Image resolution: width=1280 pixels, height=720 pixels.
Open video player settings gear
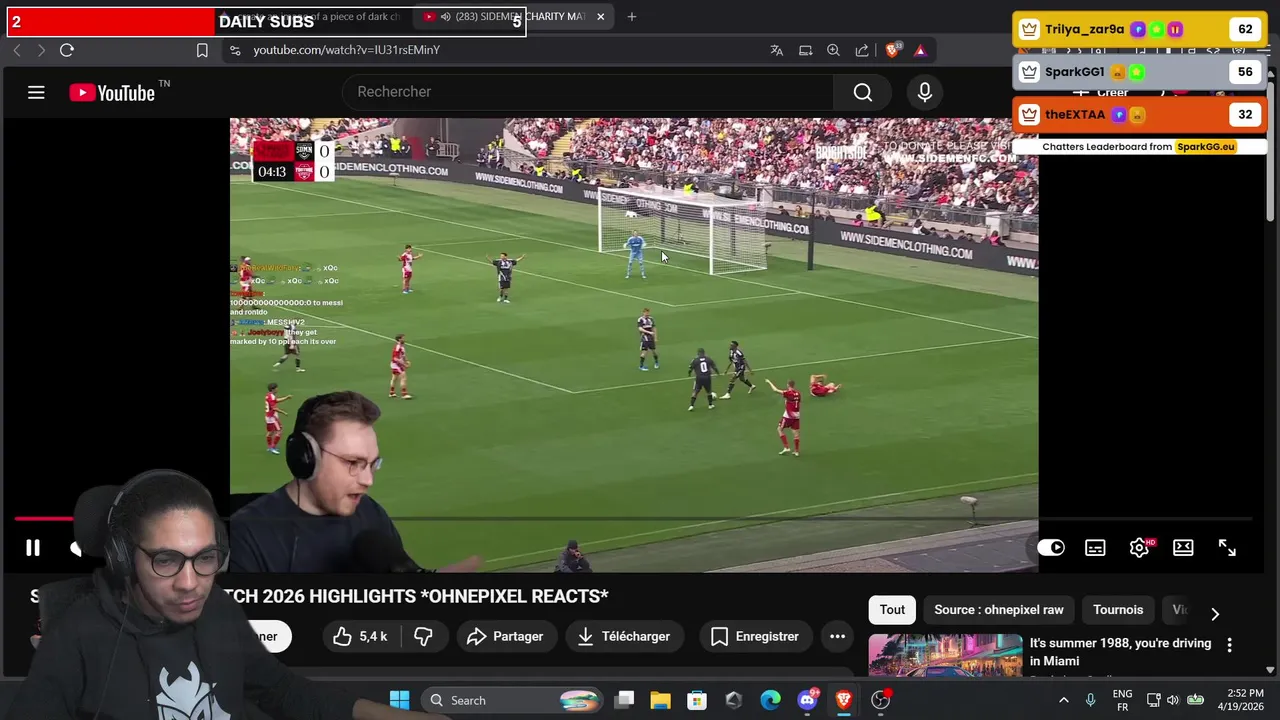point(1139,548)
